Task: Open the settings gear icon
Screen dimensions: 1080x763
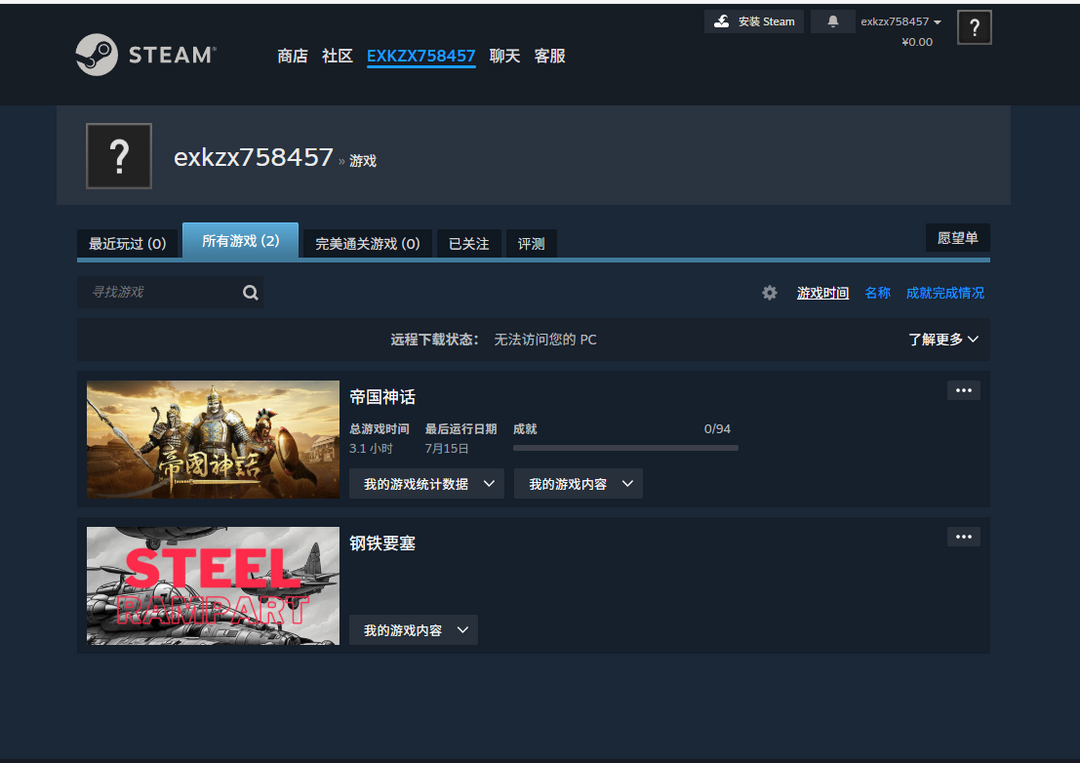Action: pyautogui.click(x=769, y=293)
